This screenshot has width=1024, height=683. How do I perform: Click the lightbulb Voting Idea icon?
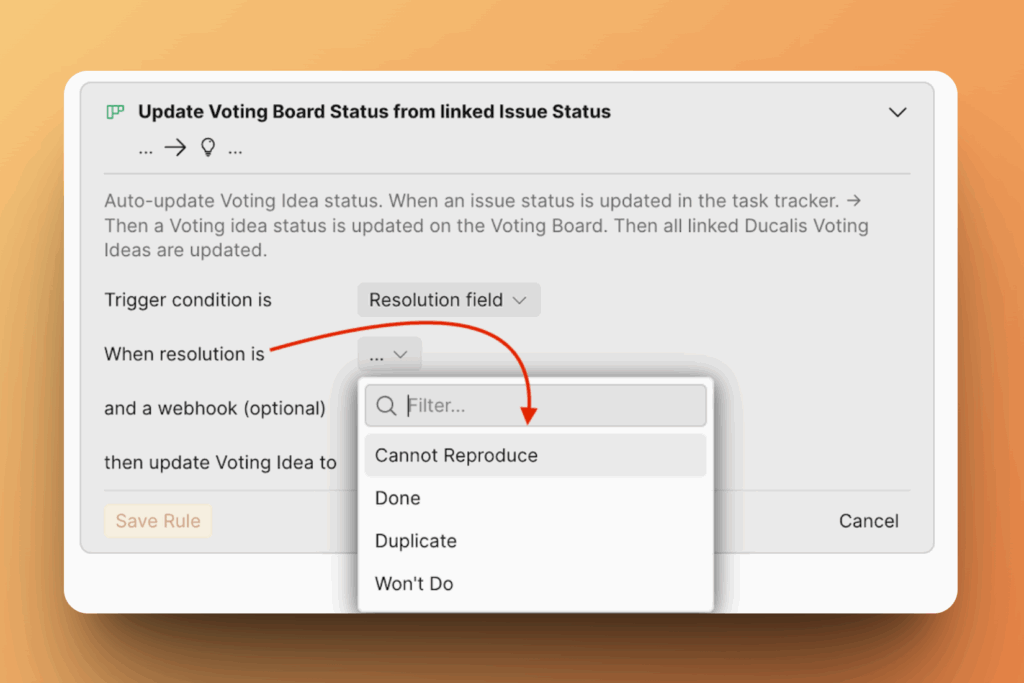click(x=208, y=148)
